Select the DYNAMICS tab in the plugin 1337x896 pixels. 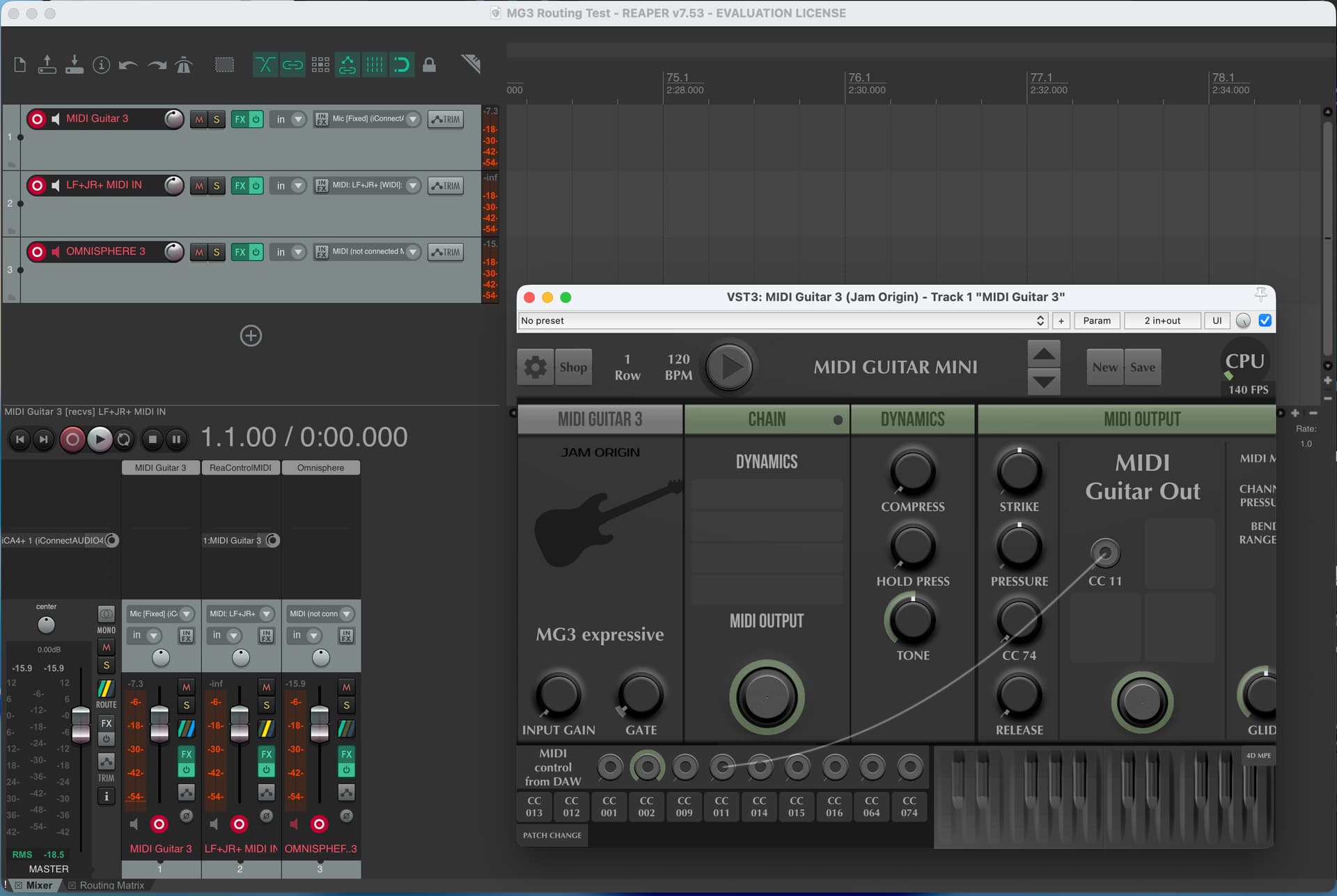[912, 419]
